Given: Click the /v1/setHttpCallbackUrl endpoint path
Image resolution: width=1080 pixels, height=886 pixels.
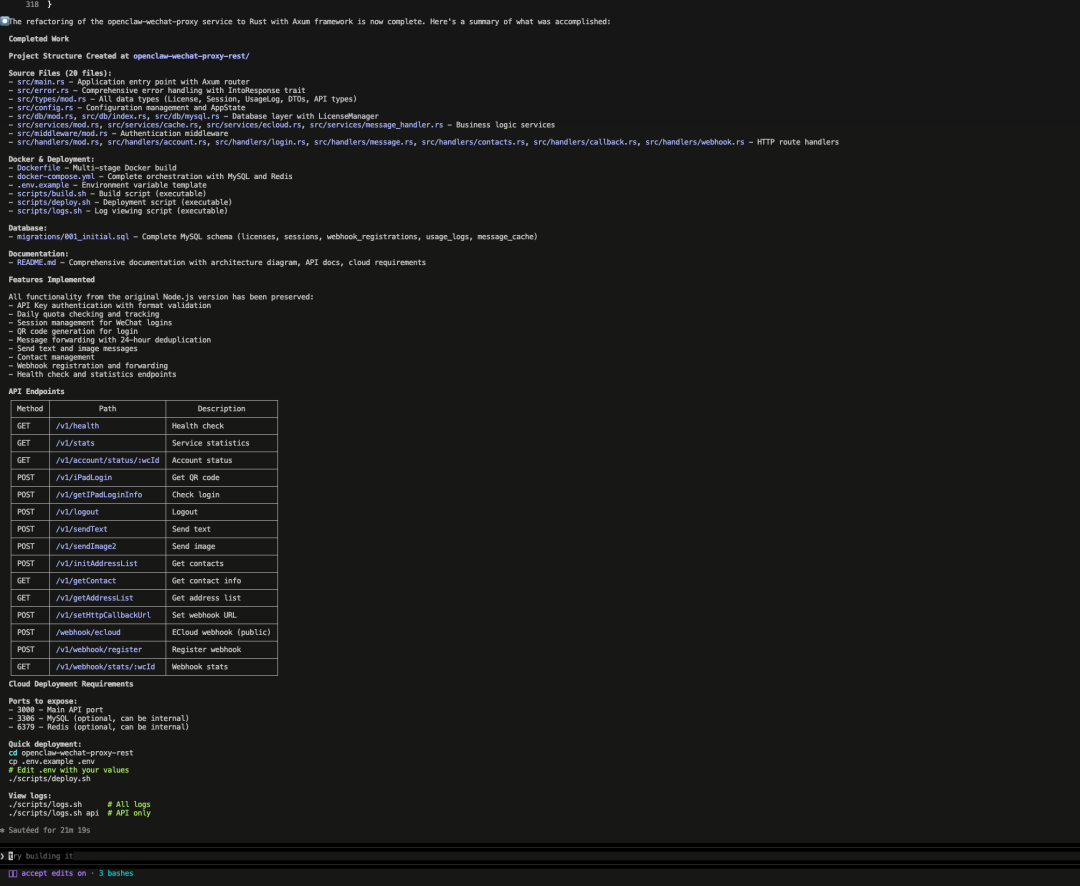Looking at the screenshot, I should pos(103,615).
